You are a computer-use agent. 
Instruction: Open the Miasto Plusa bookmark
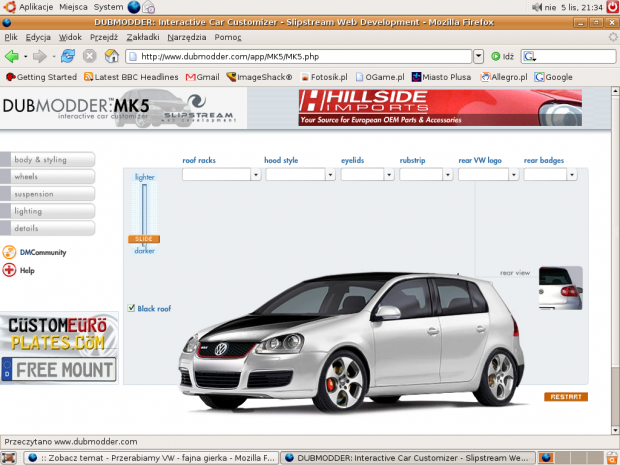click(x=441, y=77)
